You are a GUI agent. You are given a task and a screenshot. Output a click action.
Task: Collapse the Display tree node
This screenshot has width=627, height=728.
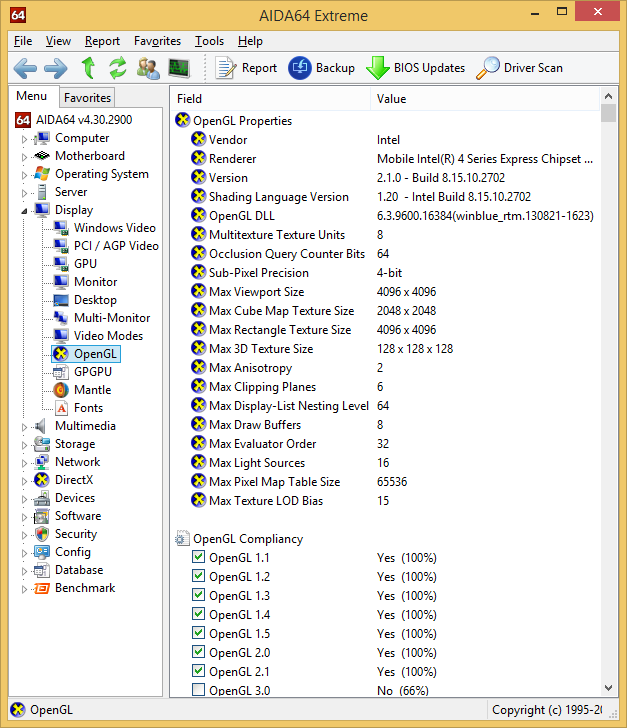click(24, 211)
